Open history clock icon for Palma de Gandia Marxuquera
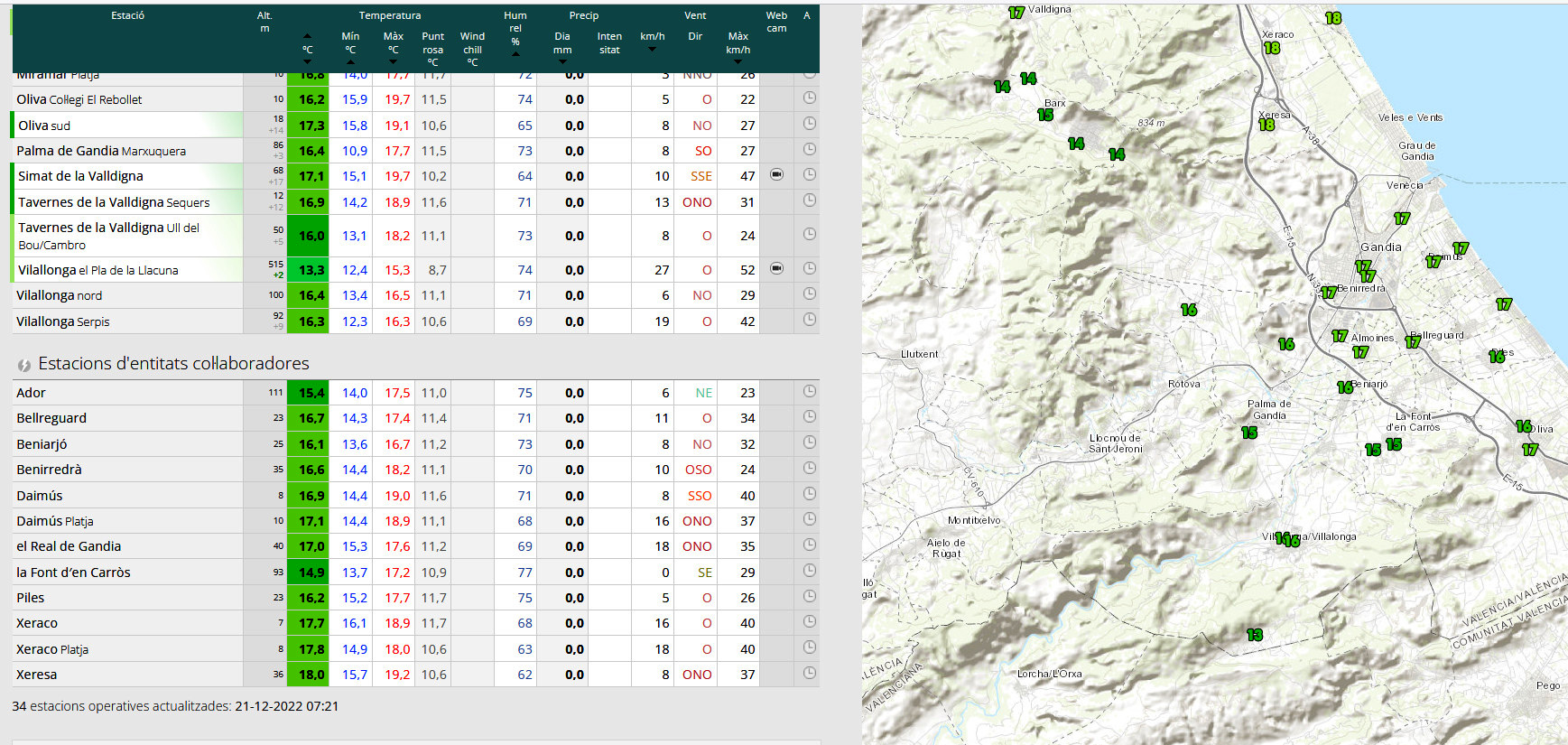 [x=810, y=149]
